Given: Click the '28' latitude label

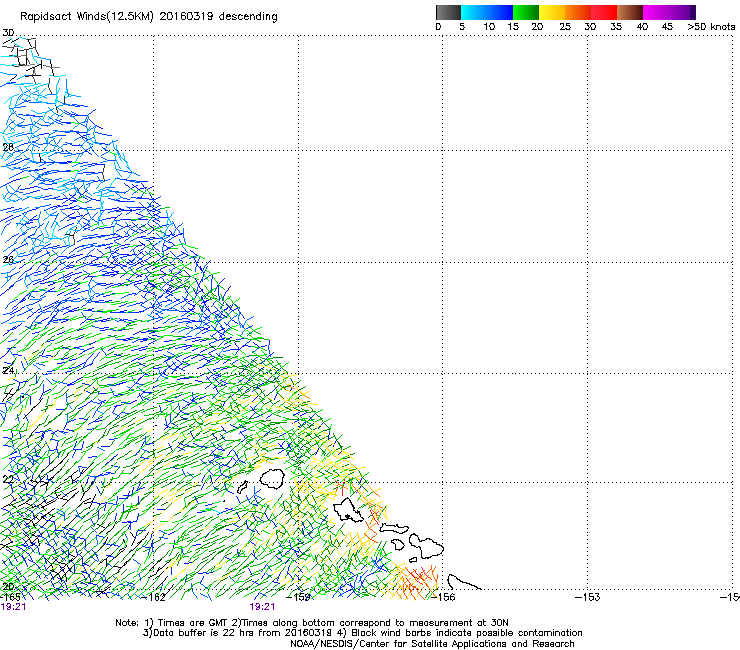Looking at the screenshot, I should (x=8, y=147).
